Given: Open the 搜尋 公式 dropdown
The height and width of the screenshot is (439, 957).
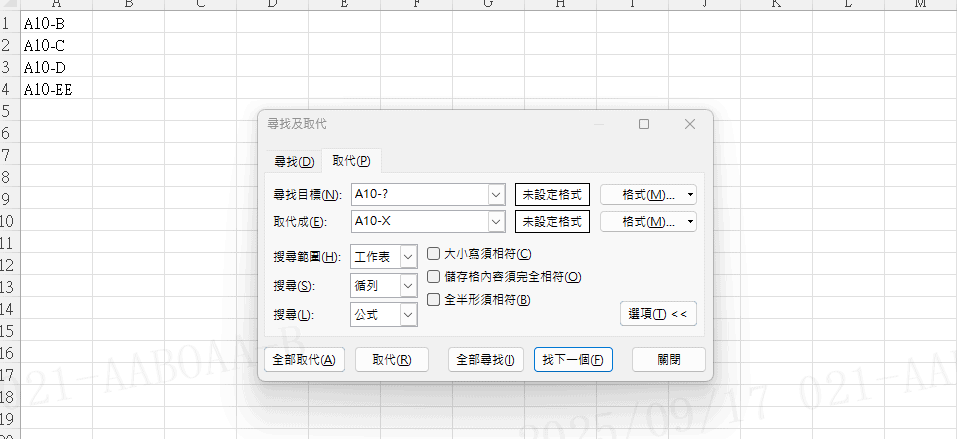Looking at the screenshot, I should coord(407,314).
